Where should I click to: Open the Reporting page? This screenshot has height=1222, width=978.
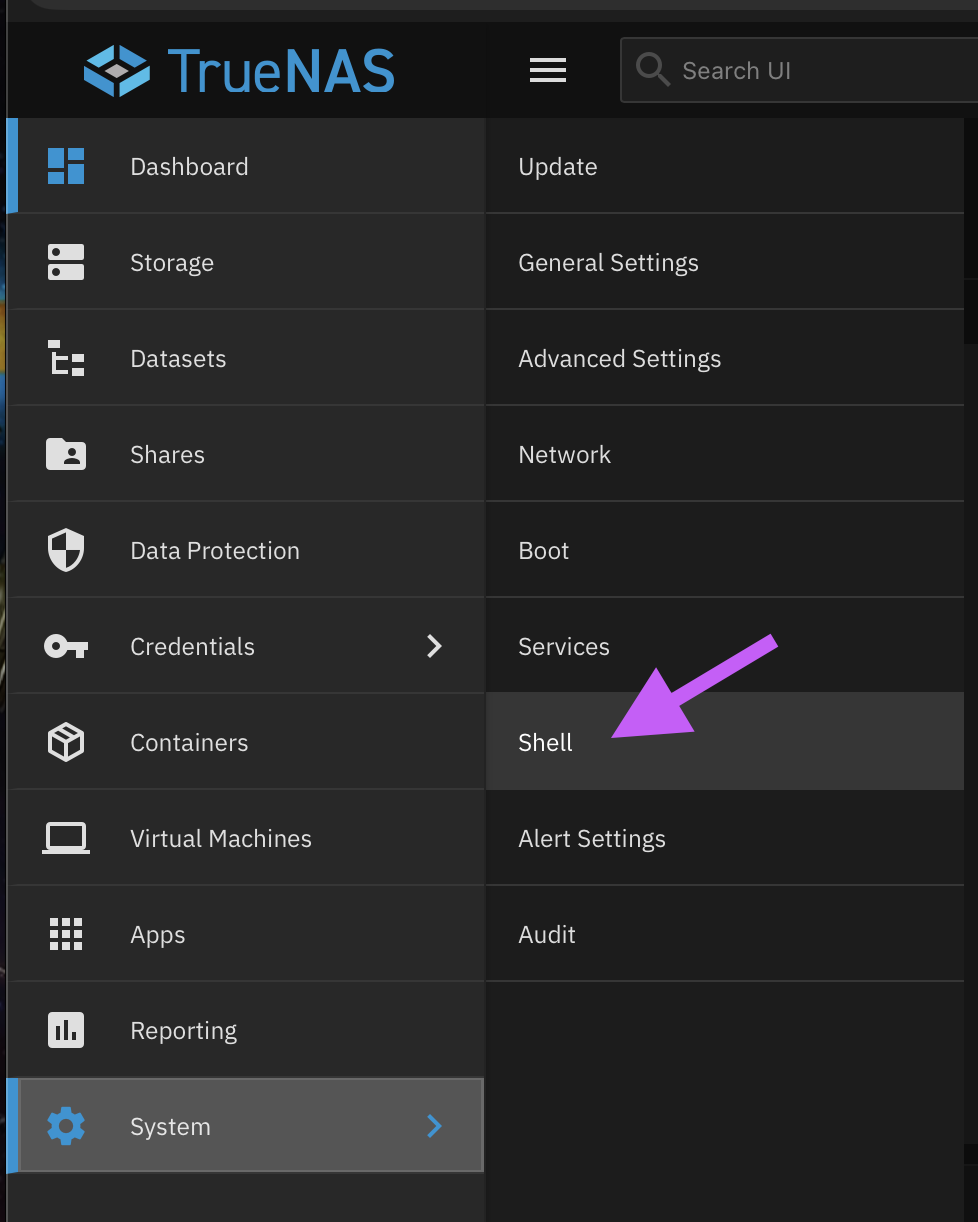183,1031
